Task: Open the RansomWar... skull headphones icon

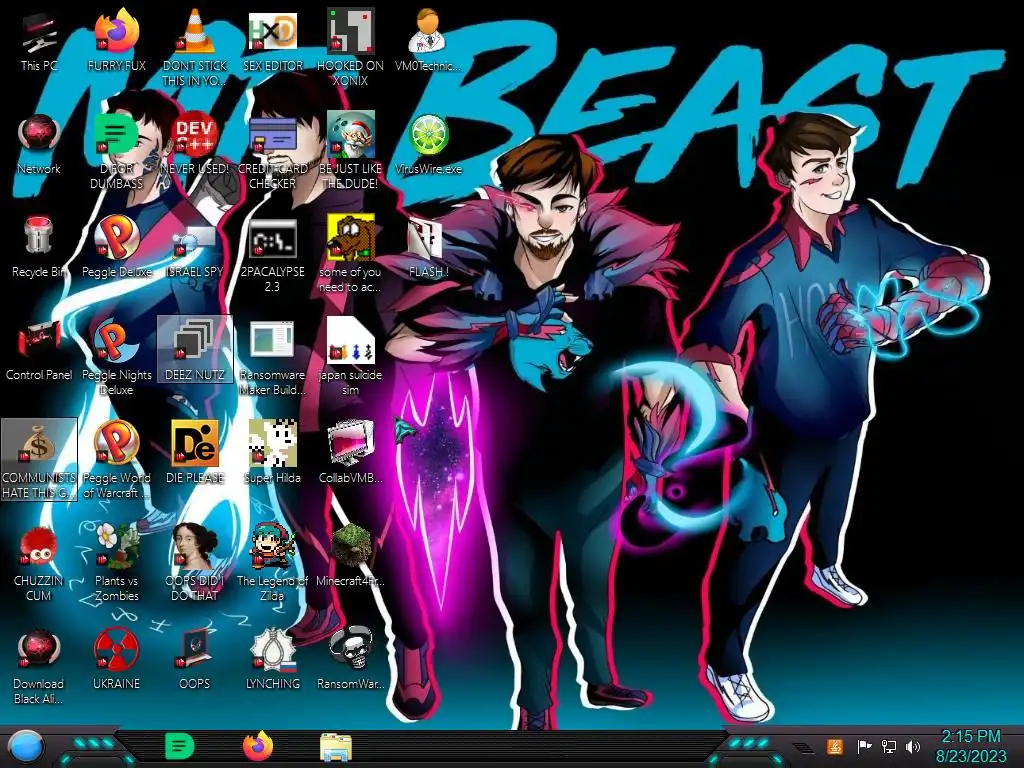Action: point(350,660)
